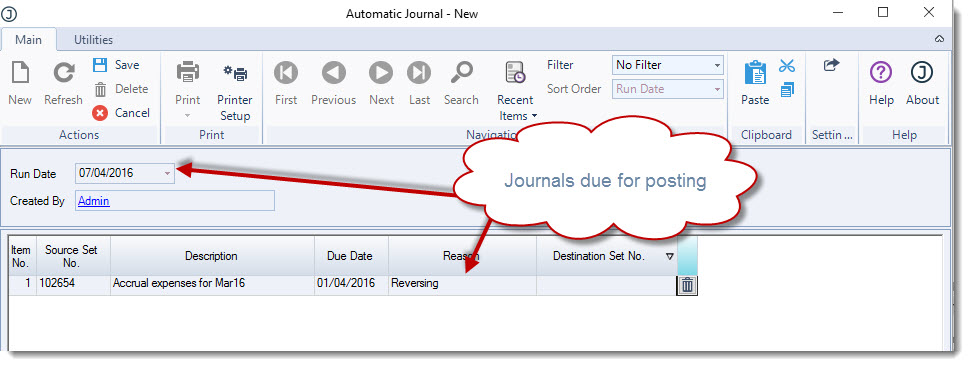Select source set cell 102654
The height and width of the screenshot is (366, 969).
click(74, 284)
